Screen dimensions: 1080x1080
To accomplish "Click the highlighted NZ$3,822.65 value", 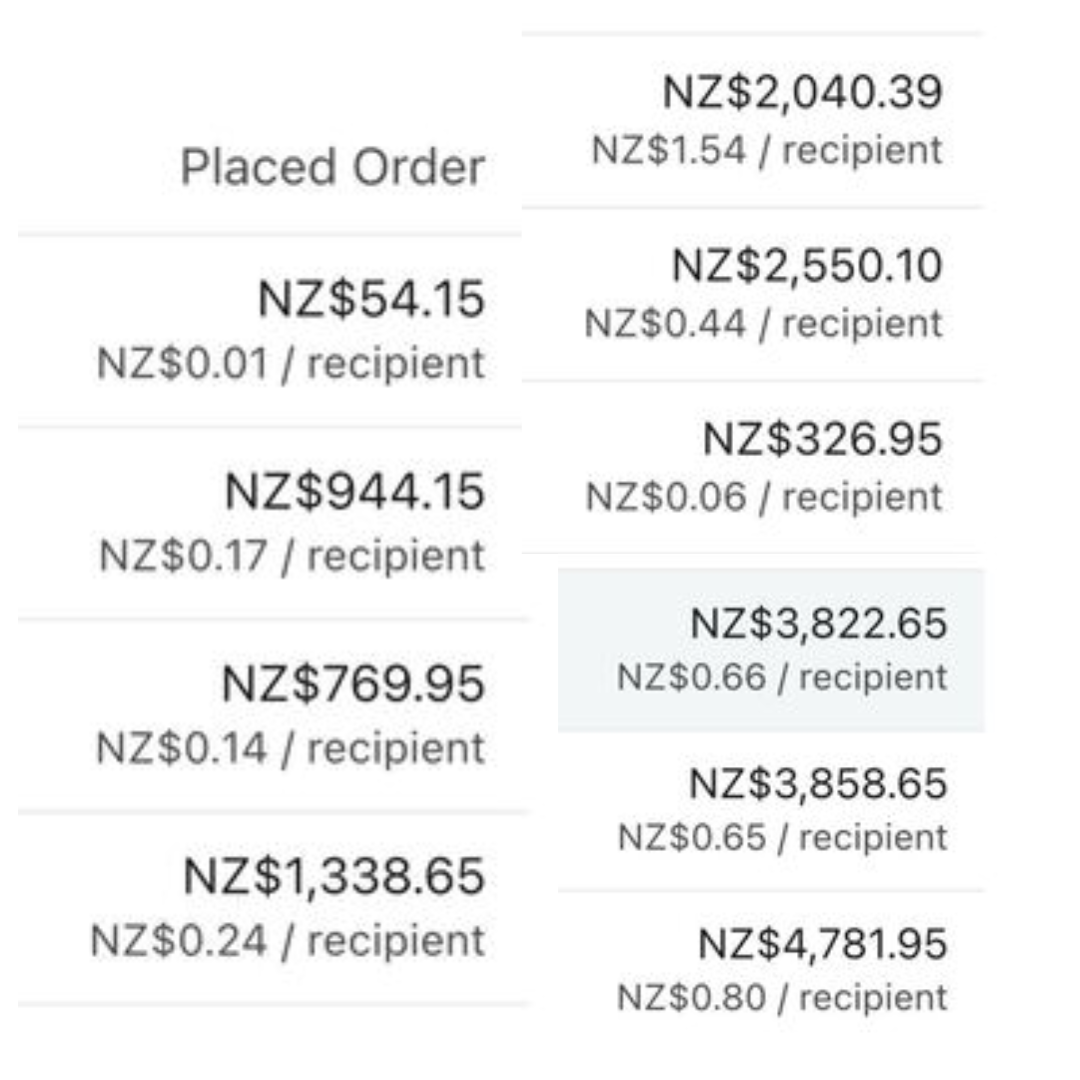I will [x=818, y=624].
